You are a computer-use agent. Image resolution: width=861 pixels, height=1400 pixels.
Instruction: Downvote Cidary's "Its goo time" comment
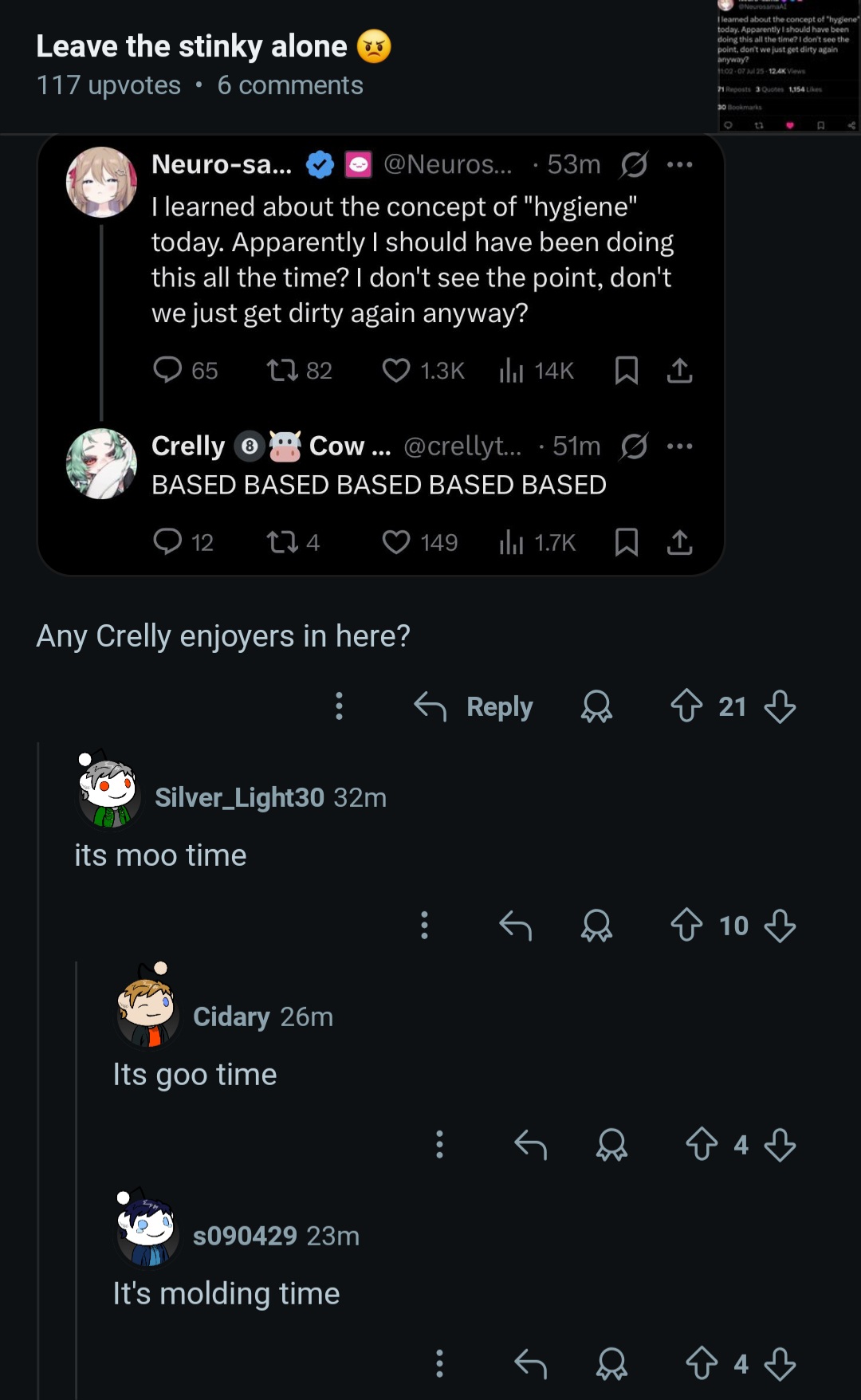coord(780,1144)
